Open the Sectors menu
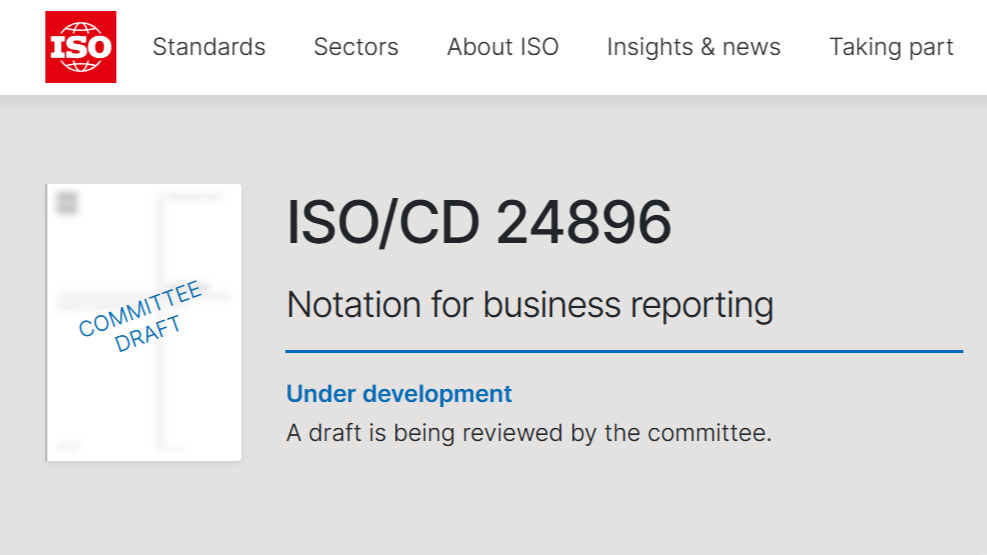The width and height of the screenshot is (987, 555). tap(356, 47)
